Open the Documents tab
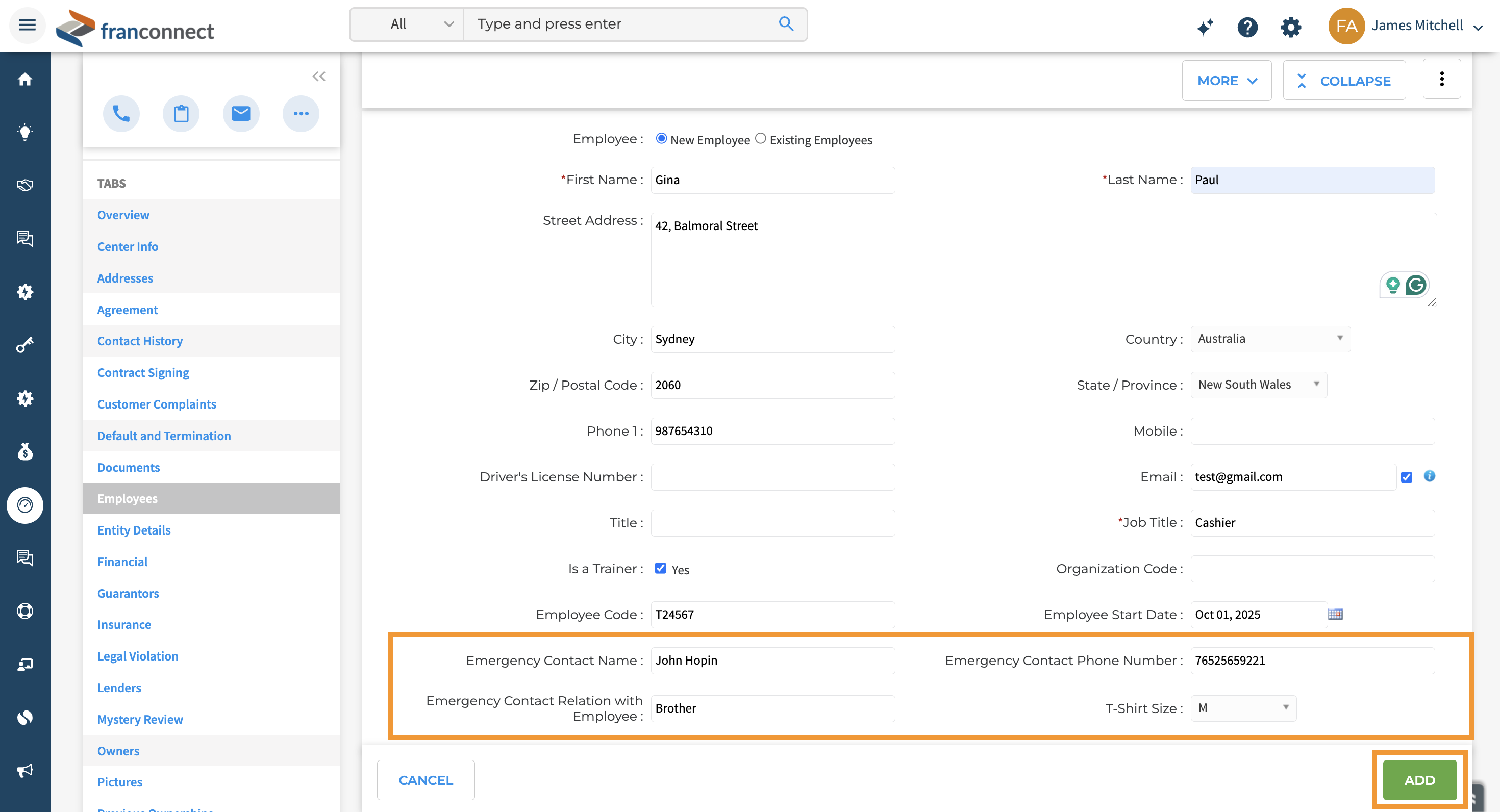Image resolution: width=1500 pixels, height=812 pixels. pyautogui.click(x=128, y=467)
